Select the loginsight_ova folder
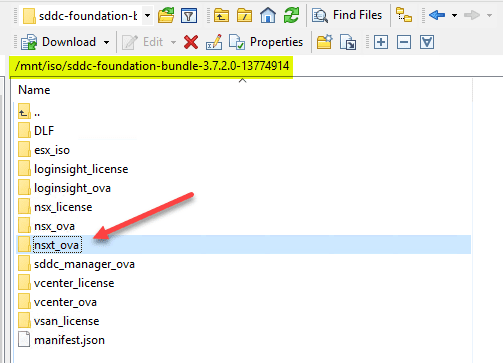Image resolution: width=503 pixels, height=363 pixels. (x=64, y=188)
